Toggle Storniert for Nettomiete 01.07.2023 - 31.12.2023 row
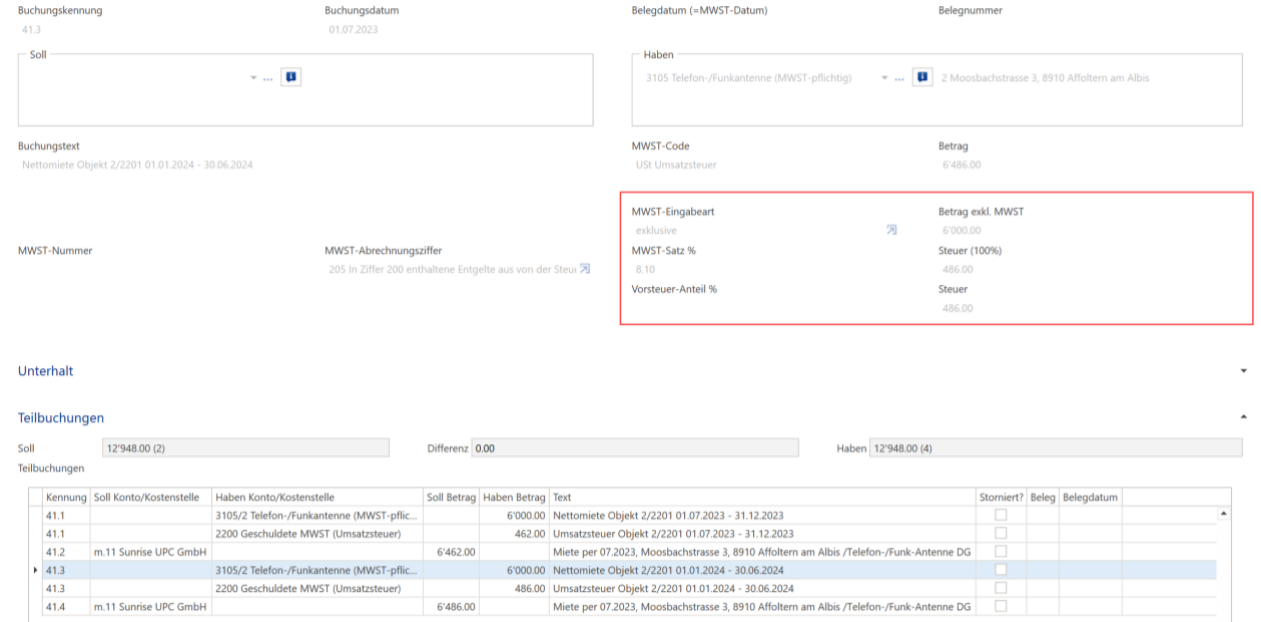Screen dimensions: 1261x622 [x=1000, y=515]
